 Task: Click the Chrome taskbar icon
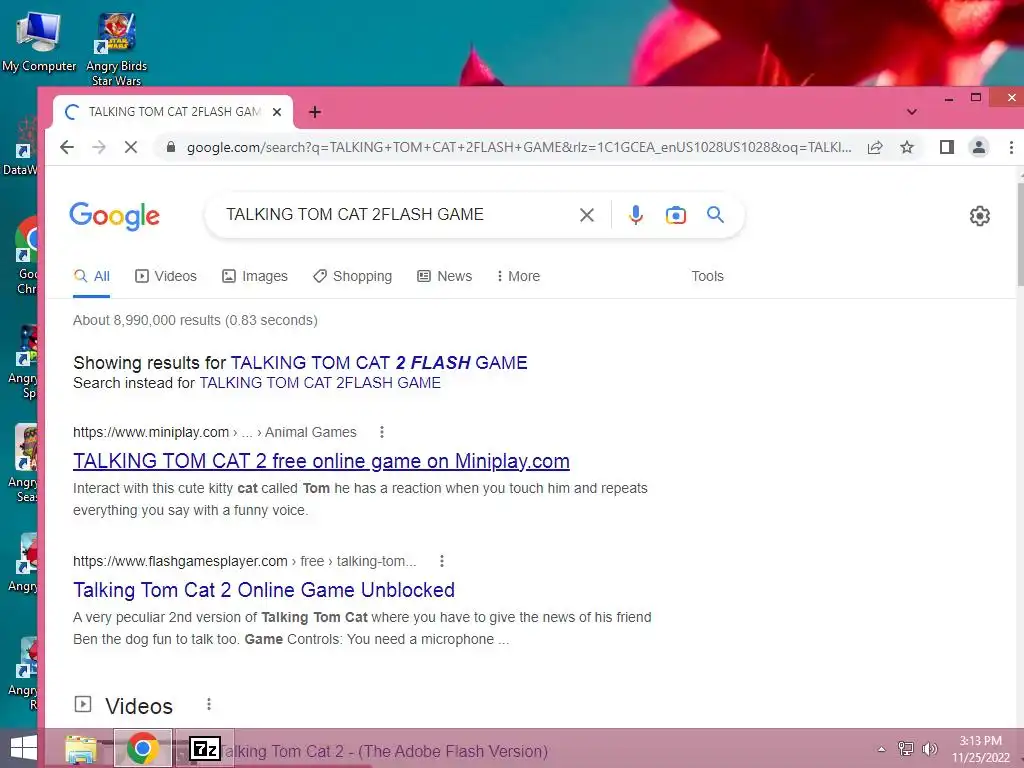point(142,748)
